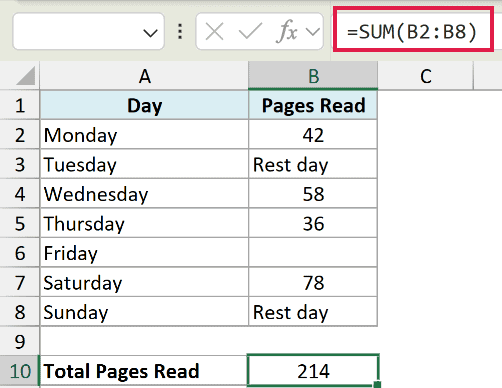Select row 9 header

click(20, 341)
